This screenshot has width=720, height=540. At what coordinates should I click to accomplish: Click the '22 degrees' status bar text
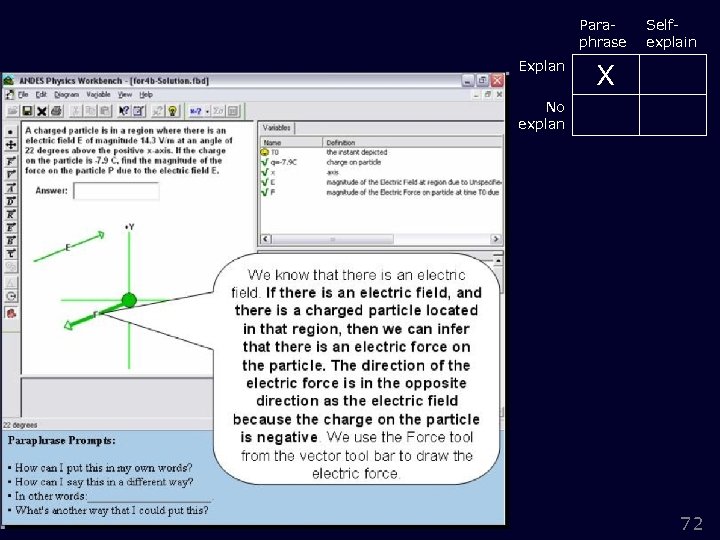[20, 425]
